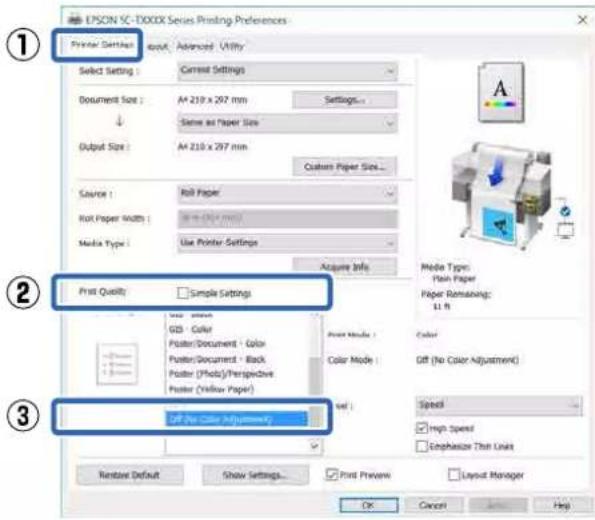
Task: Click the down arrow under the list
Action: [314, 446]
